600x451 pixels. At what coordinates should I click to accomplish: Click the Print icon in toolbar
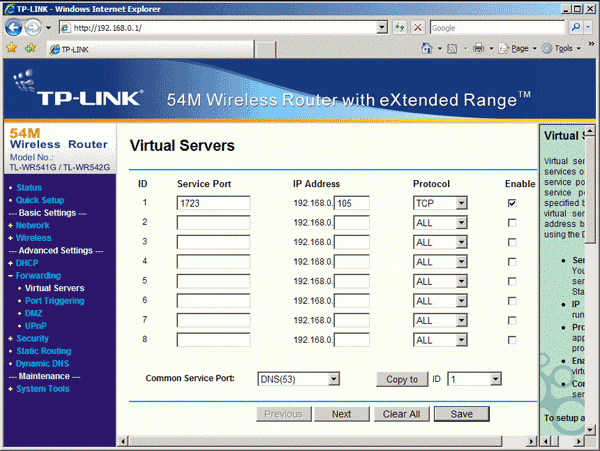(x=478, y=48)
